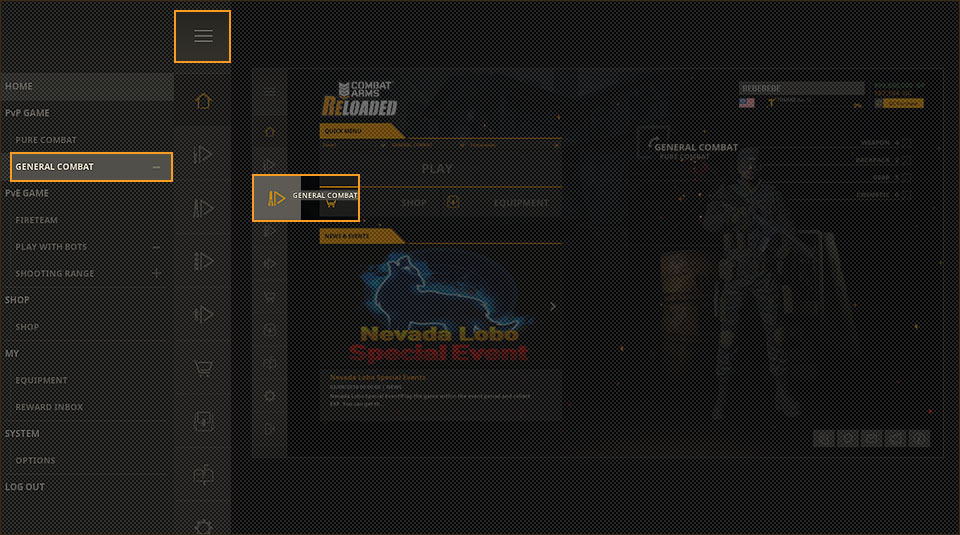Open EQUIPMENT under MY section
Image resolution: width=960 pixels, height=535 pixels.
[x=41, y=380]
